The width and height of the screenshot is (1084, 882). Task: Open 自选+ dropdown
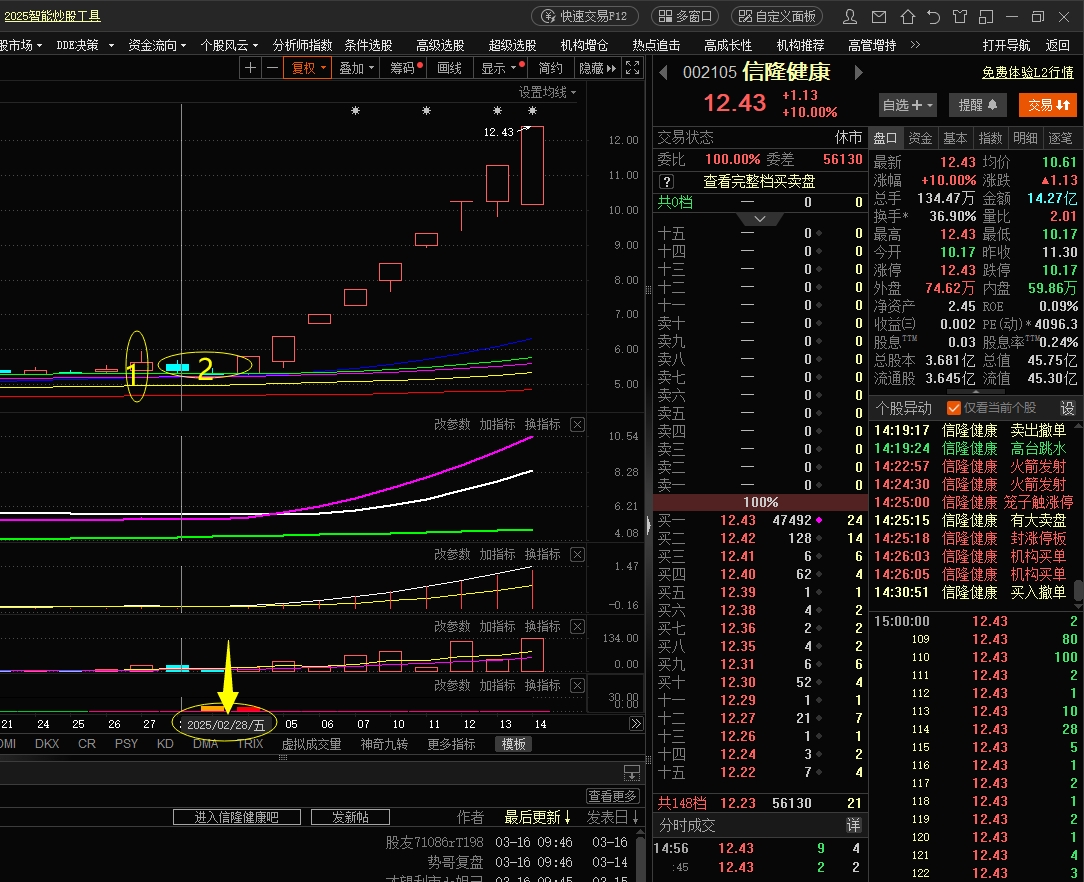907,105
